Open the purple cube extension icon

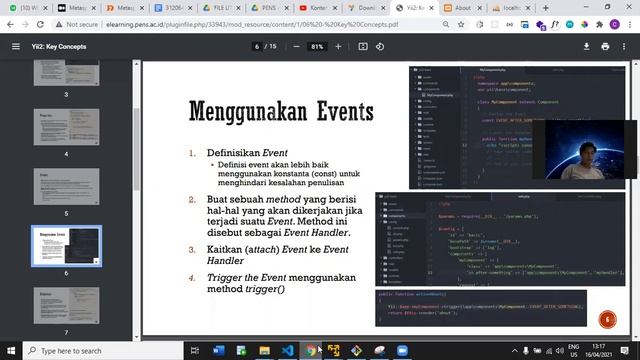(540, 25)
